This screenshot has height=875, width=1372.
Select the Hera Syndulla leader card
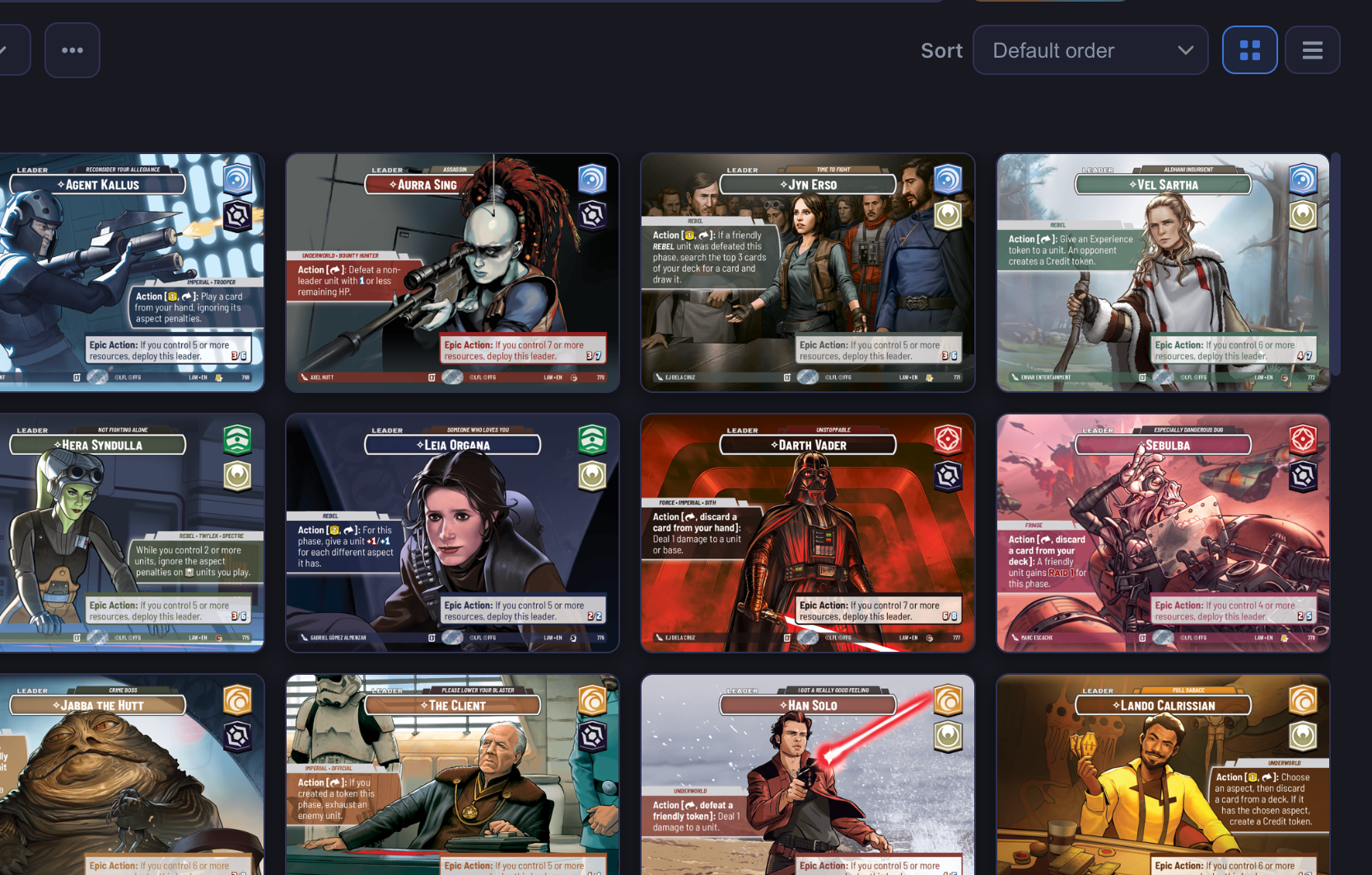tap(132, 533)
